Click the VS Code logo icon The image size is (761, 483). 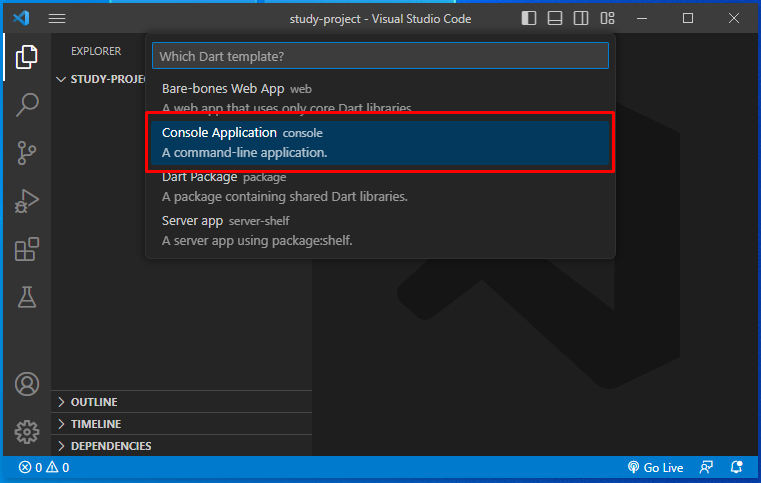(21, 18)
